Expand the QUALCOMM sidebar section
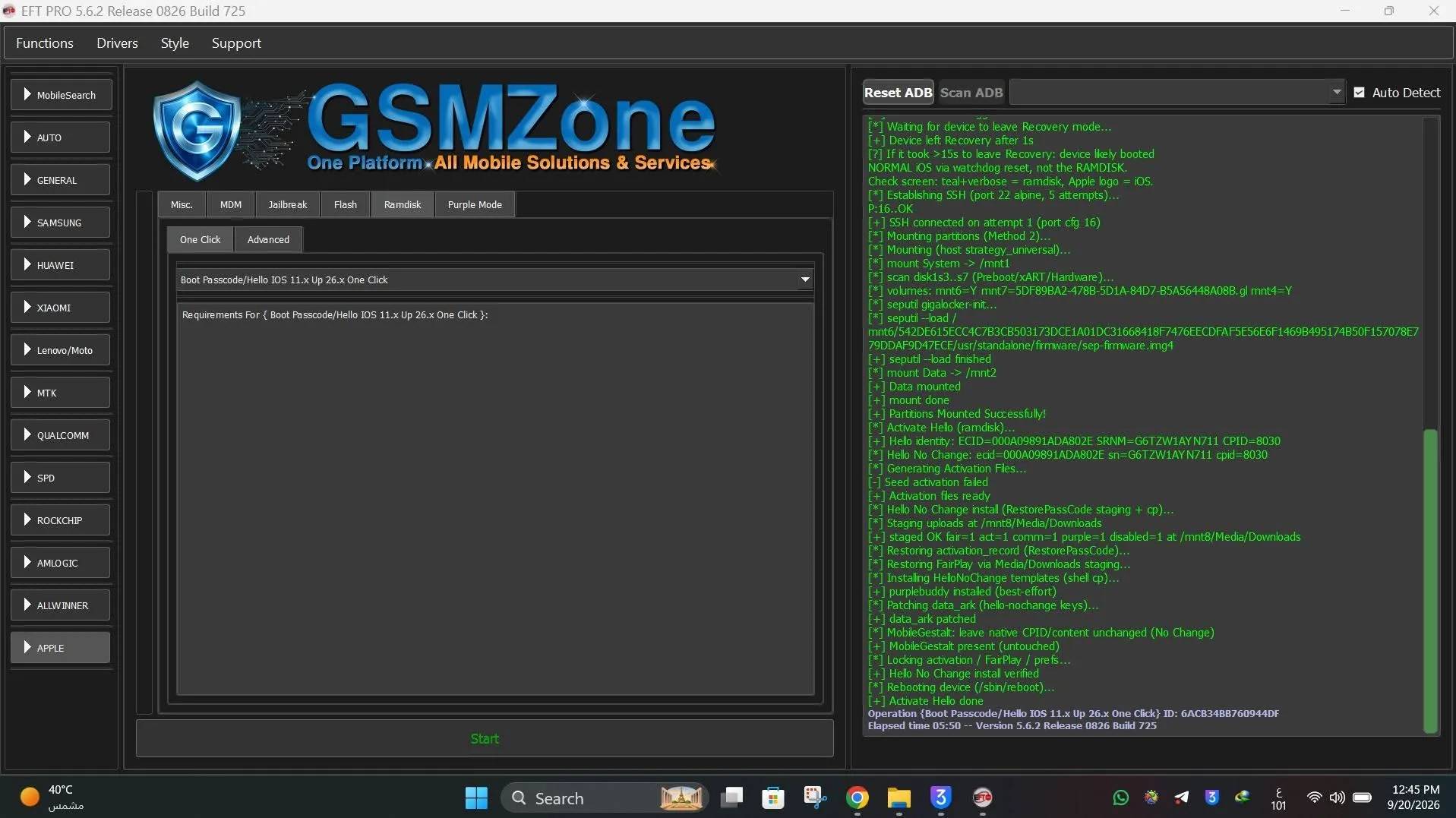Viewport: 1456px width, 818px height. coord(61,435)
